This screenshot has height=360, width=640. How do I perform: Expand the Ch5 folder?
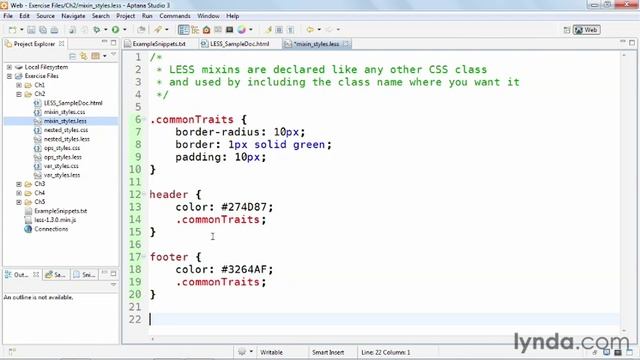pos(19,202)
